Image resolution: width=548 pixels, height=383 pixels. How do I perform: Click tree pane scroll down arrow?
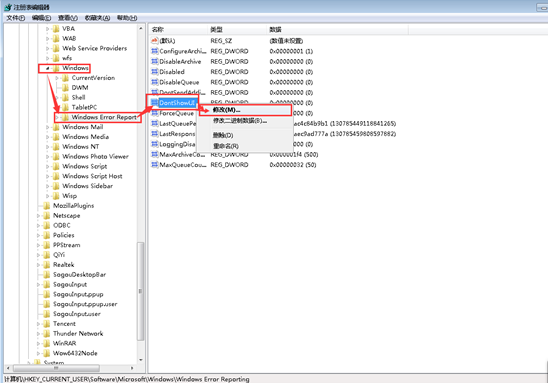[x=140, y=360]
